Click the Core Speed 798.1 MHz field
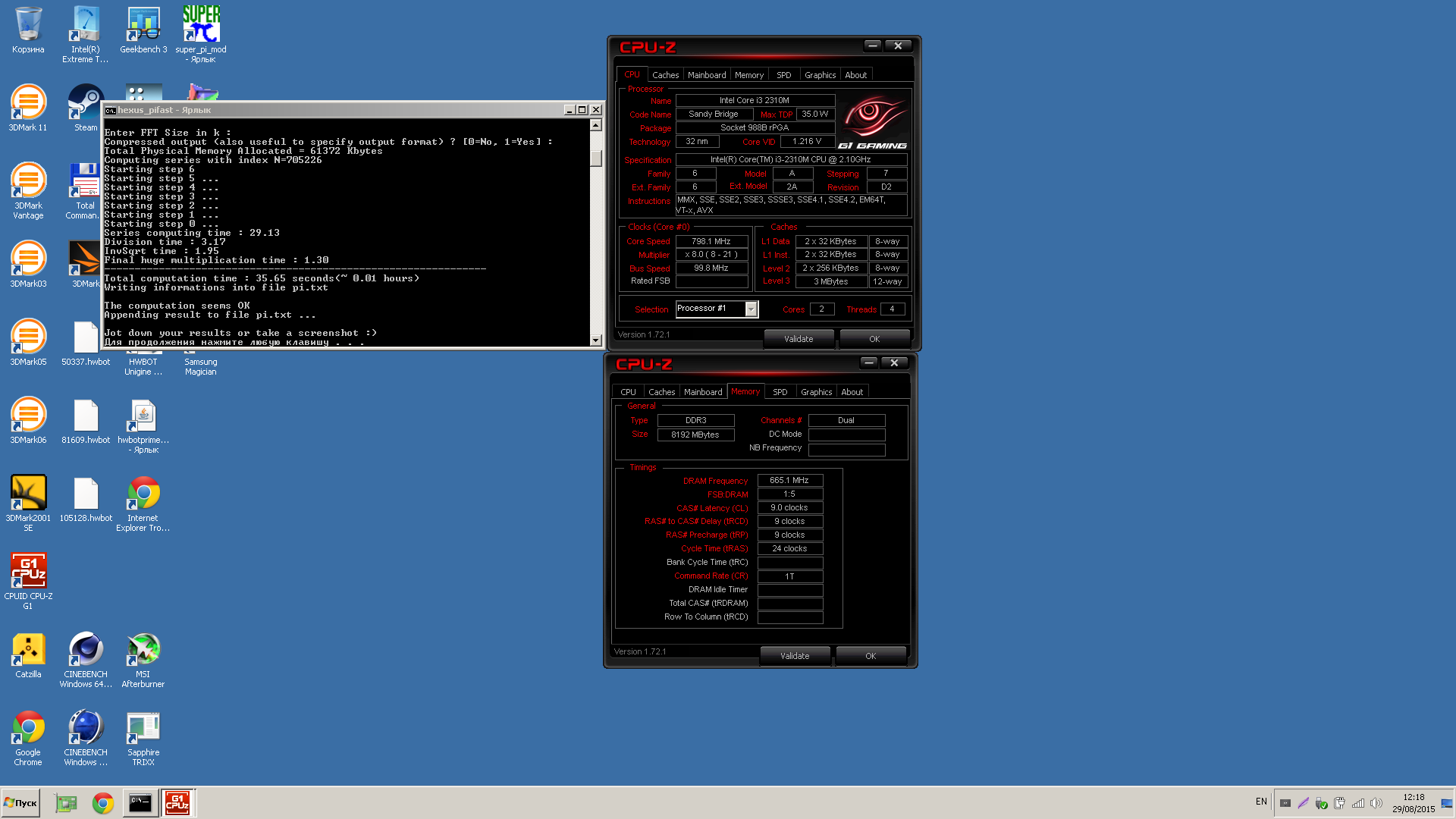The image size is (1456, 819). point(711,241)
